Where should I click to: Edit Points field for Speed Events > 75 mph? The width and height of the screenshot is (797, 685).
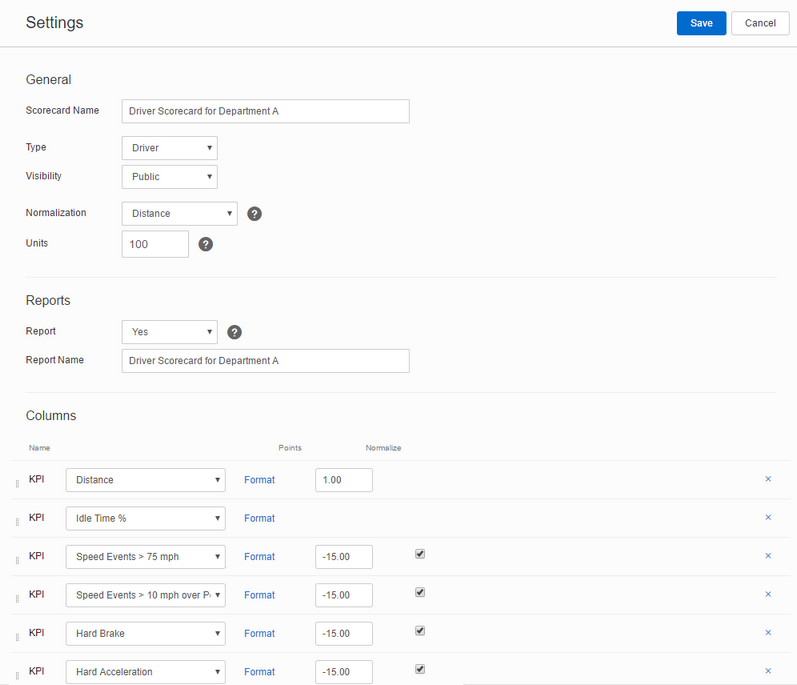(x=344, y=556)
